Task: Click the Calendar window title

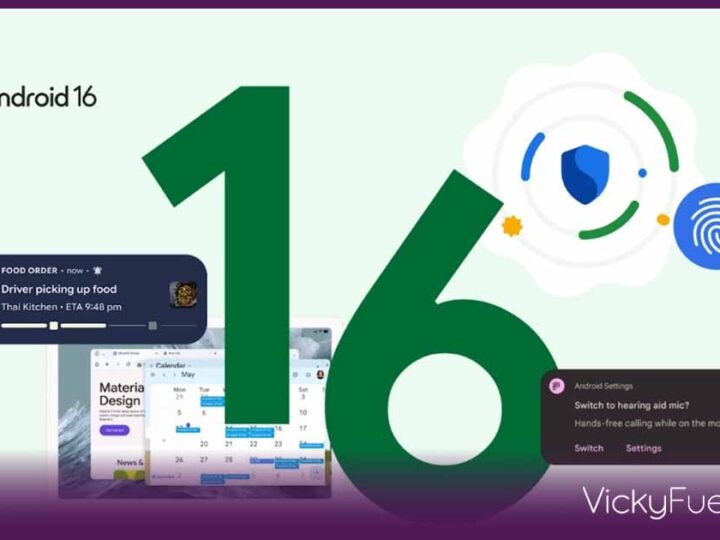Action: [x=170, y=366]
